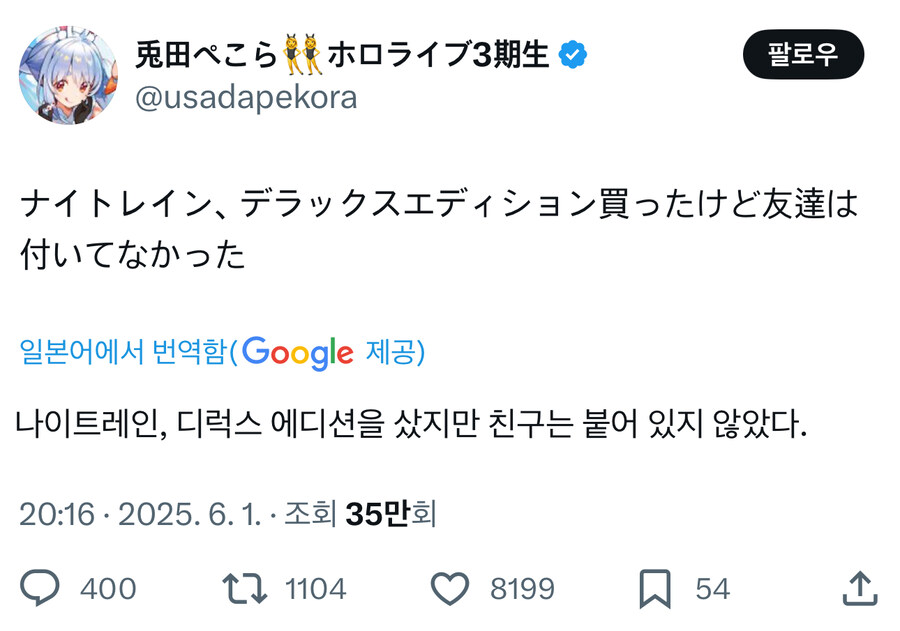Viewport: 900px width, 631px height.
Task: Open the repost count 1104
Action: (314, 590)
